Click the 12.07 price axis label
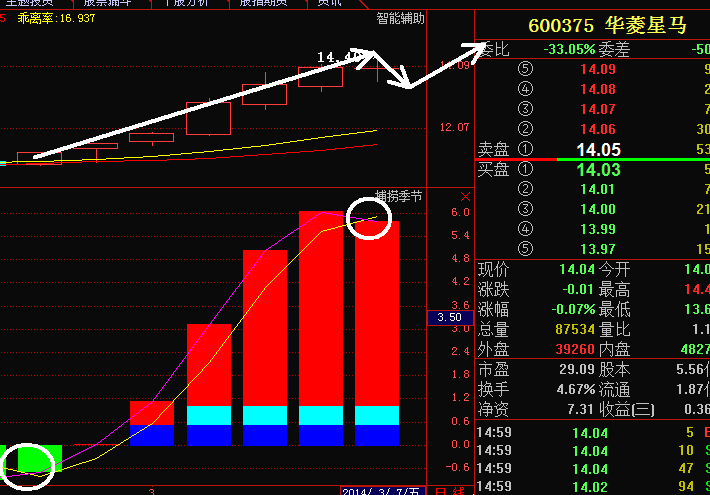710x495 pixels. click(455, 127)
